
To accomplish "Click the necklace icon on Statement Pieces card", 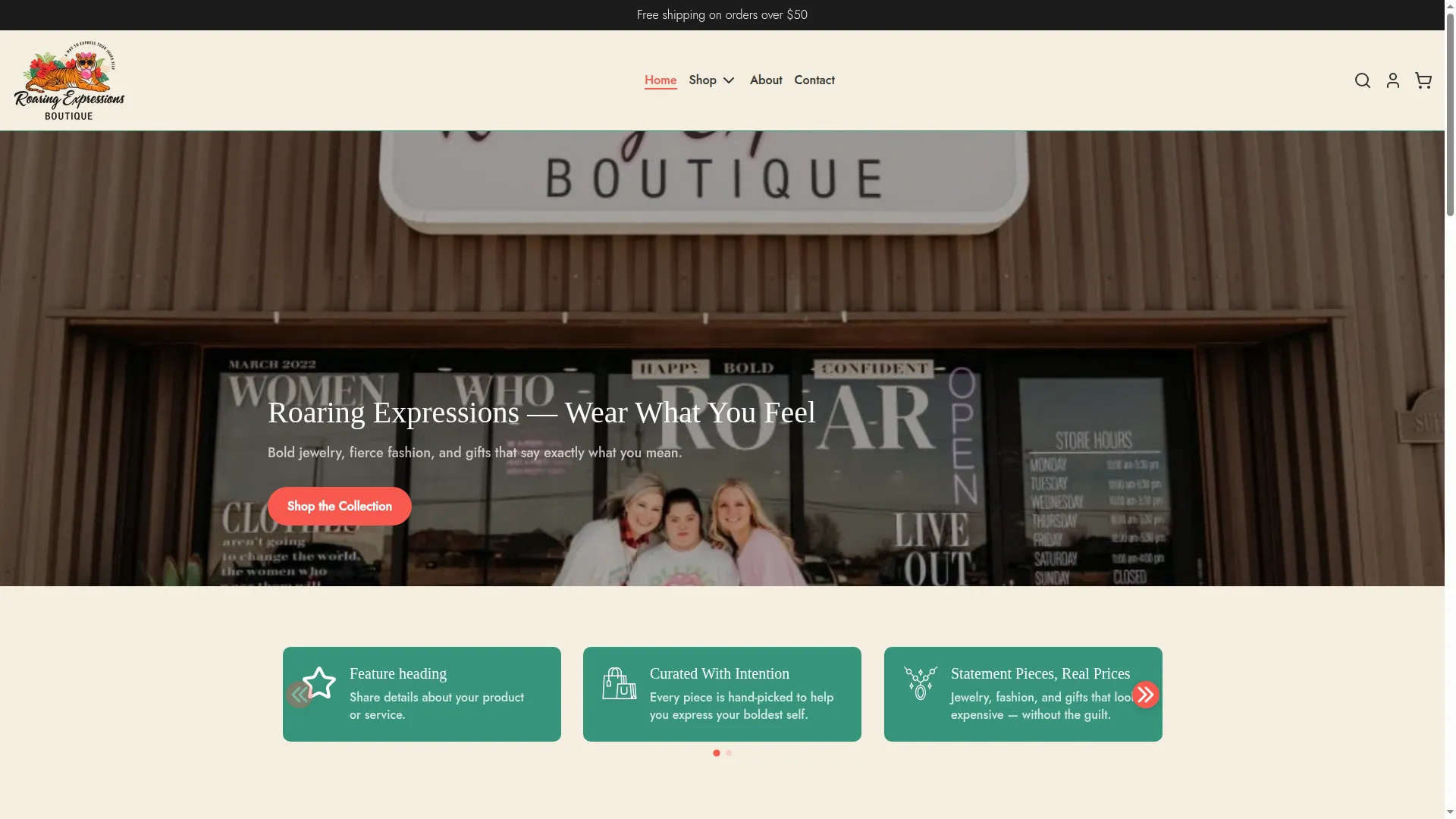I will tap(921, 683).
